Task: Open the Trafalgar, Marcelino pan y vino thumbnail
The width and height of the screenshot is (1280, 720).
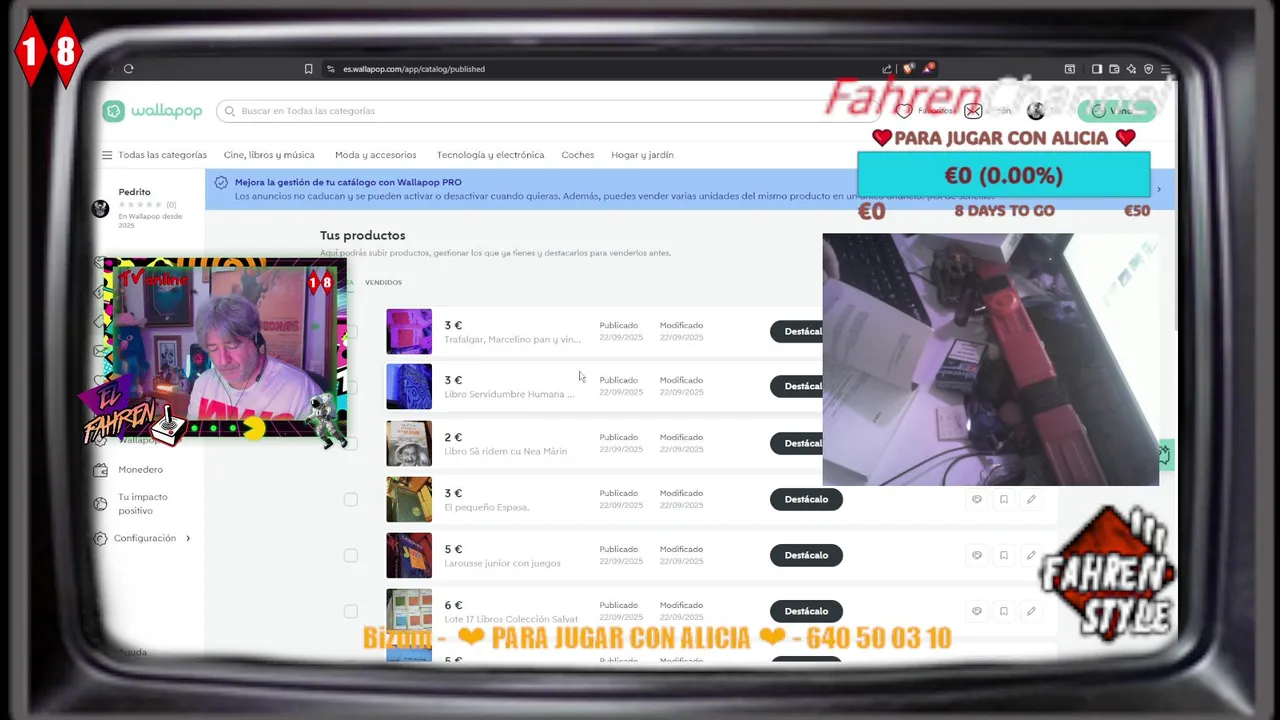Action: pos(409,332)
